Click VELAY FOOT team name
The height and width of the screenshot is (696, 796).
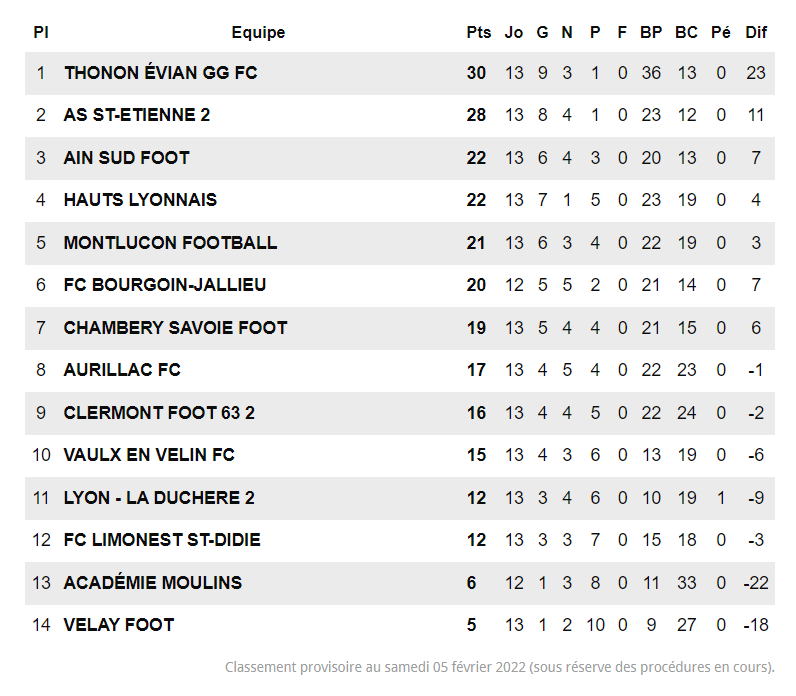(119, 625)
